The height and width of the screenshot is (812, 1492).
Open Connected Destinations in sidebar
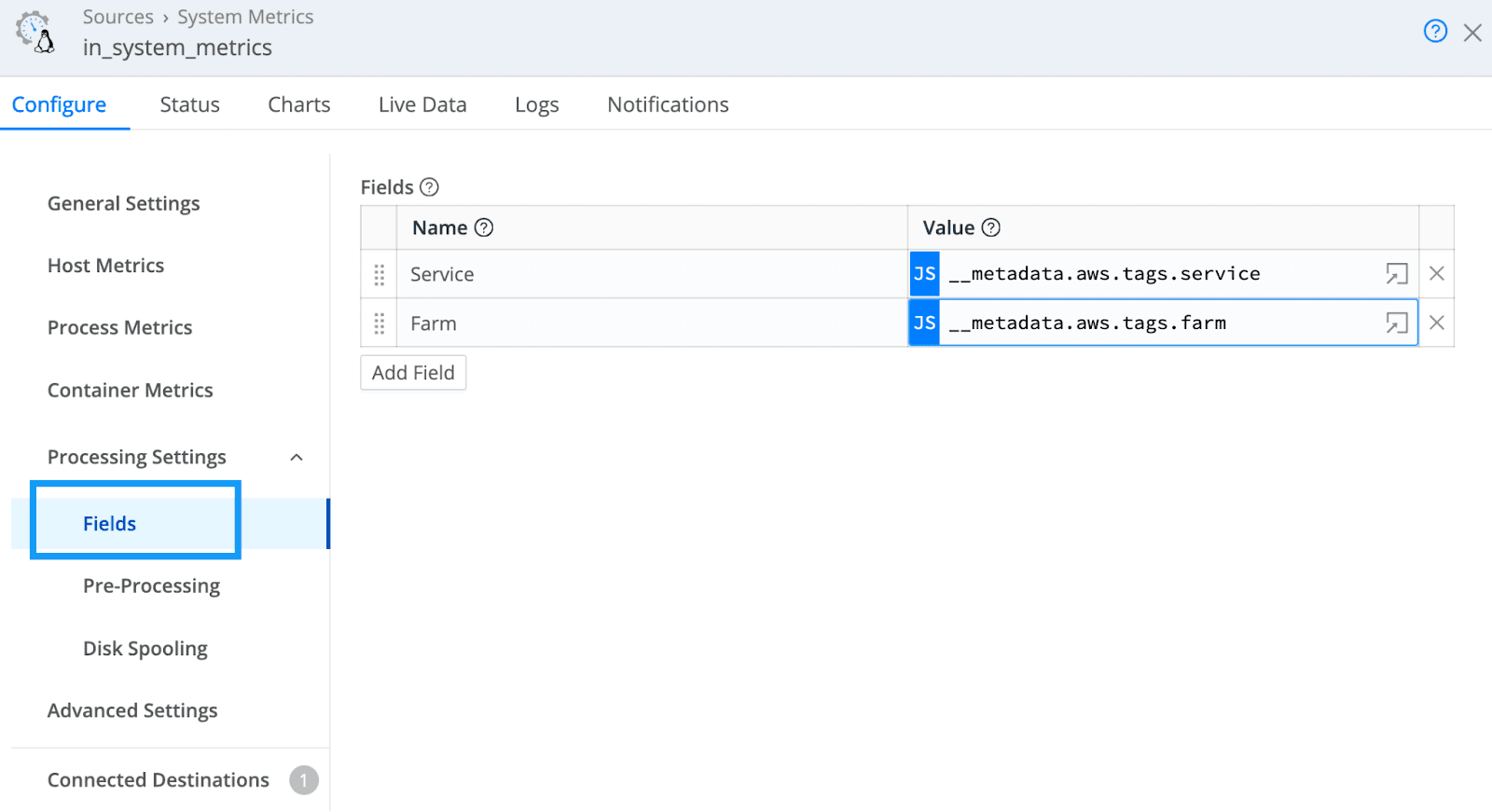159,780
